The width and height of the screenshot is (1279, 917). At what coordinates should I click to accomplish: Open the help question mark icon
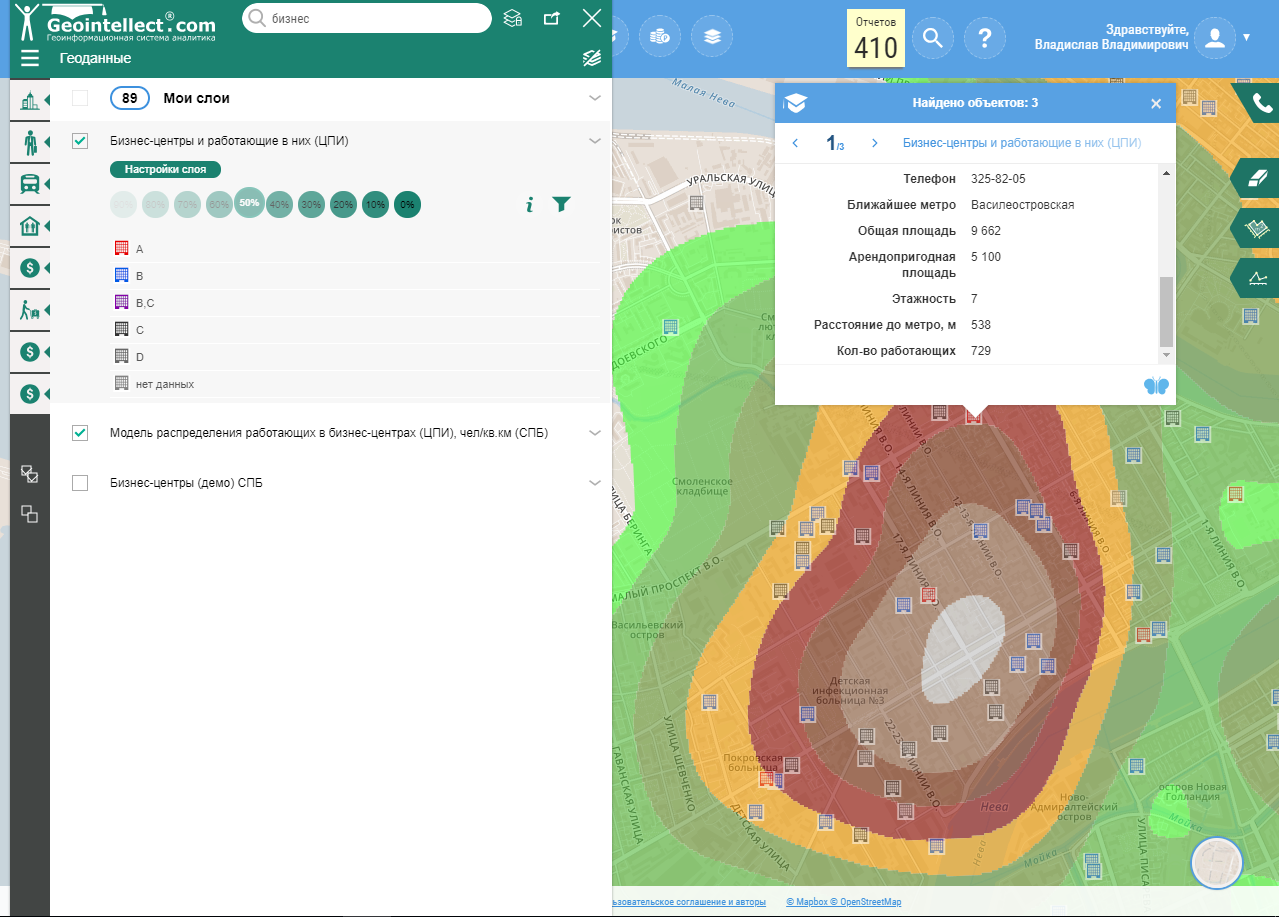(984, 38)
